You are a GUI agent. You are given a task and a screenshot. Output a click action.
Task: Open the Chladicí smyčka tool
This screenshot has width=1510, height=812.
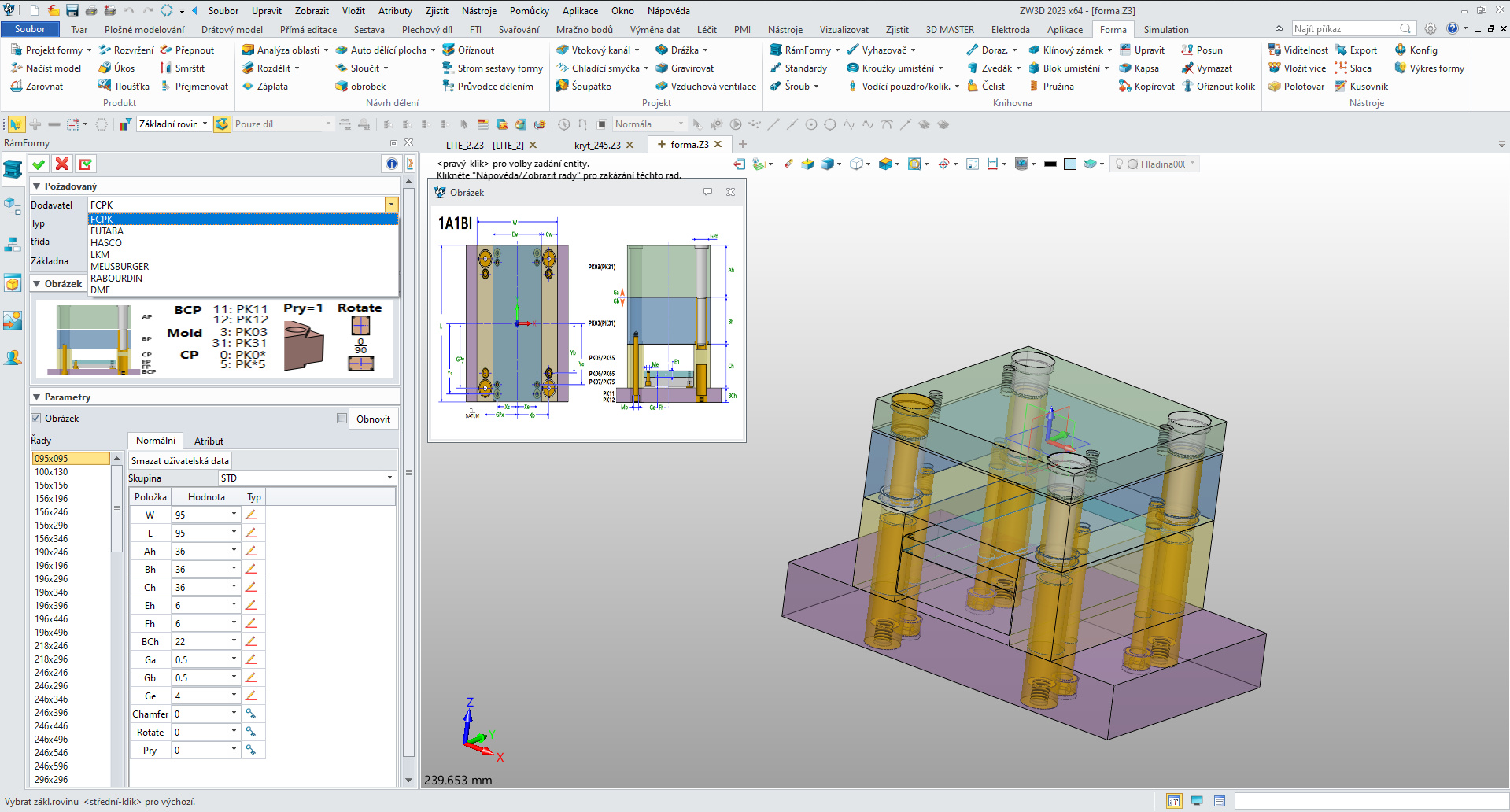pos(604,68)
